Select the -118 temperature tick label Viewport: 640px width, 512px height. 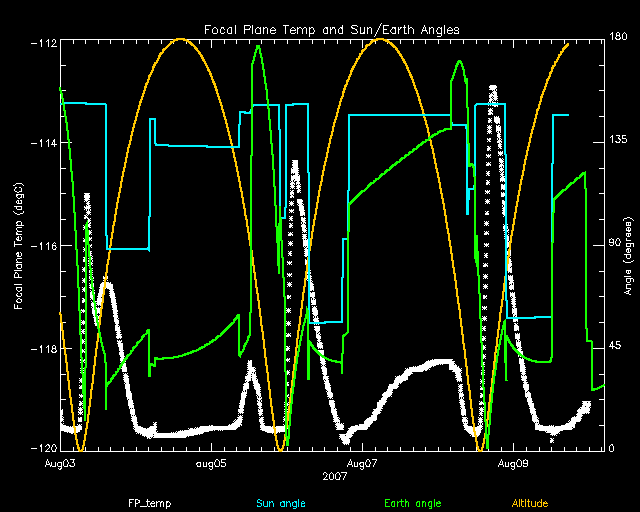43,349
